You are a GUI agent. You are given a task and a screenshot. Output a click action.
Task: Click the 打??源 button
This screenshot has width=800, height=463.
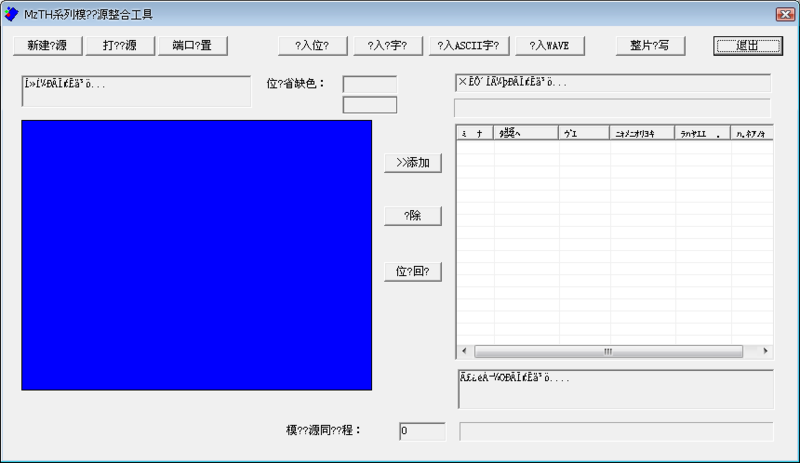tap(120, 45)
